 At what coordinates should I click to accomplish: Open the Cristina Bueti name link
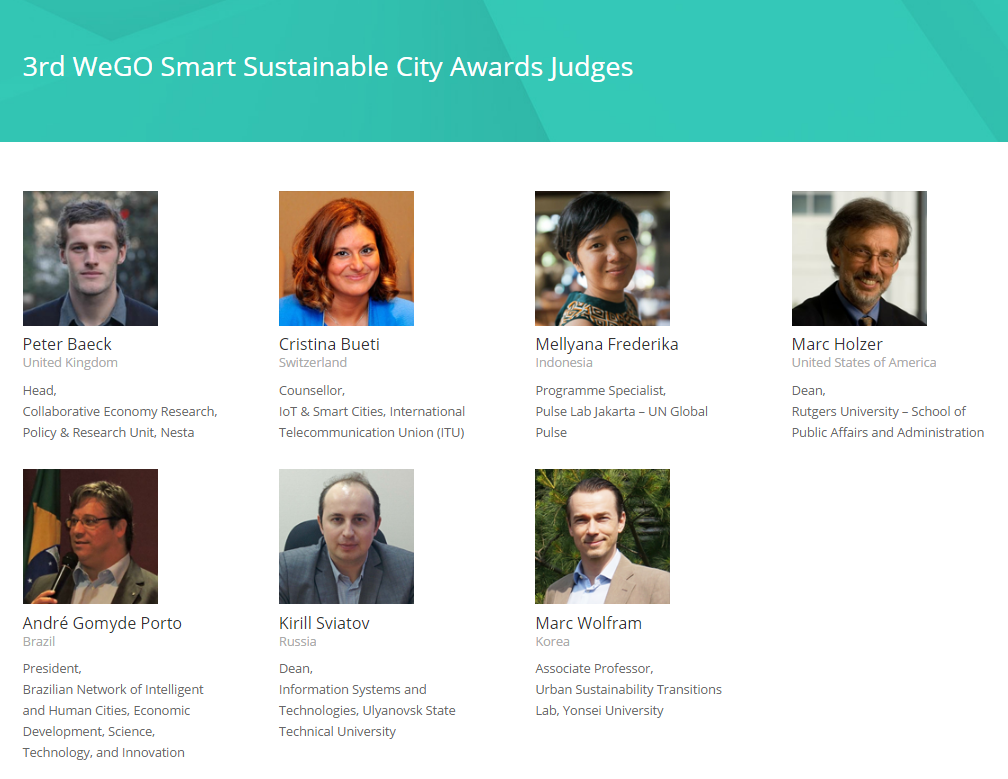(x=329, y=345)
